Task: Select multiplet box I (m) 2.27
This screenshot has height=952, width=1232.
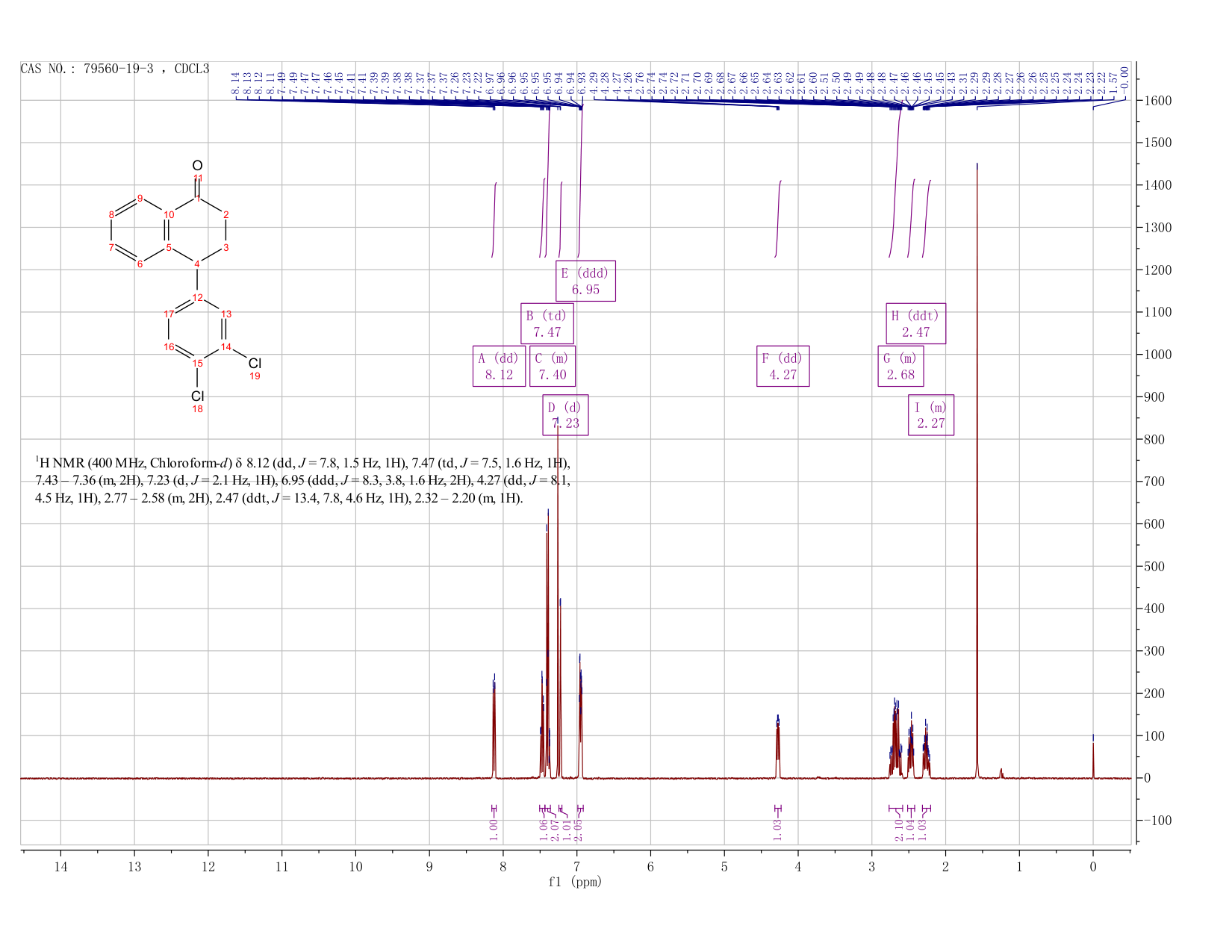Action: [x=931, y=415]
